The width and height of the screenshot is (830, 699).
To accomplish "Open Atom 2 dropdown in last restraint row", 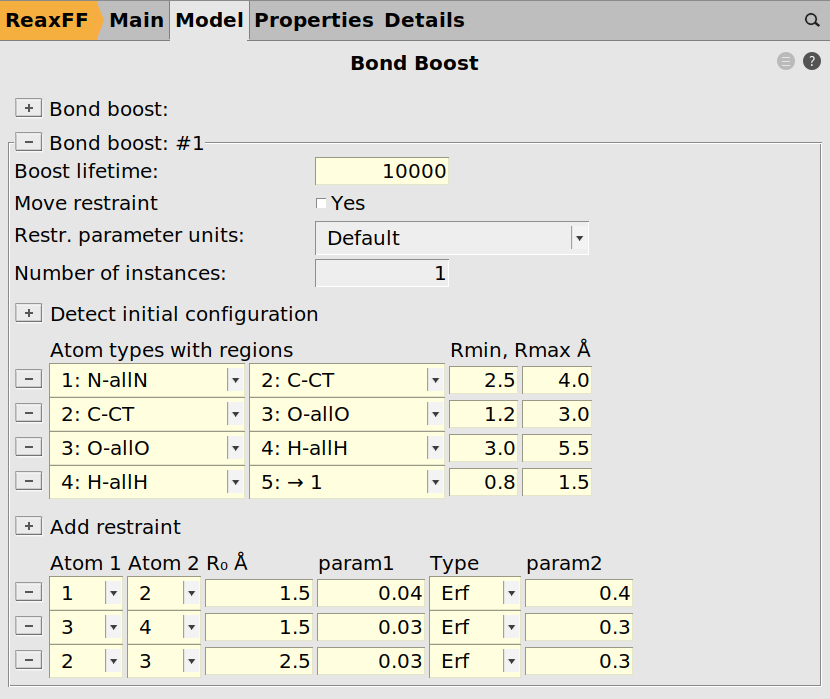I will pyautogui.click(x=164, y=661).
